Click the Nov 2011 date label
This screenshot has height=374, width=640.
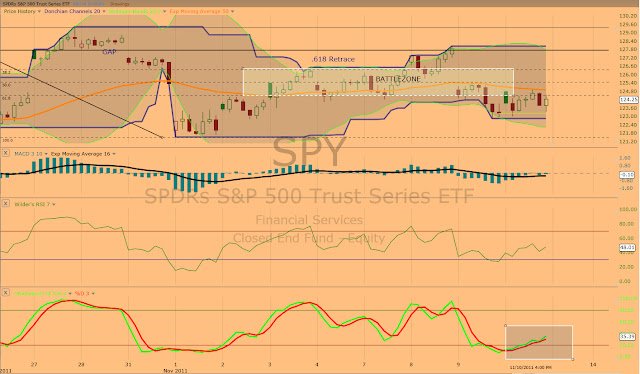click(175, 371)
